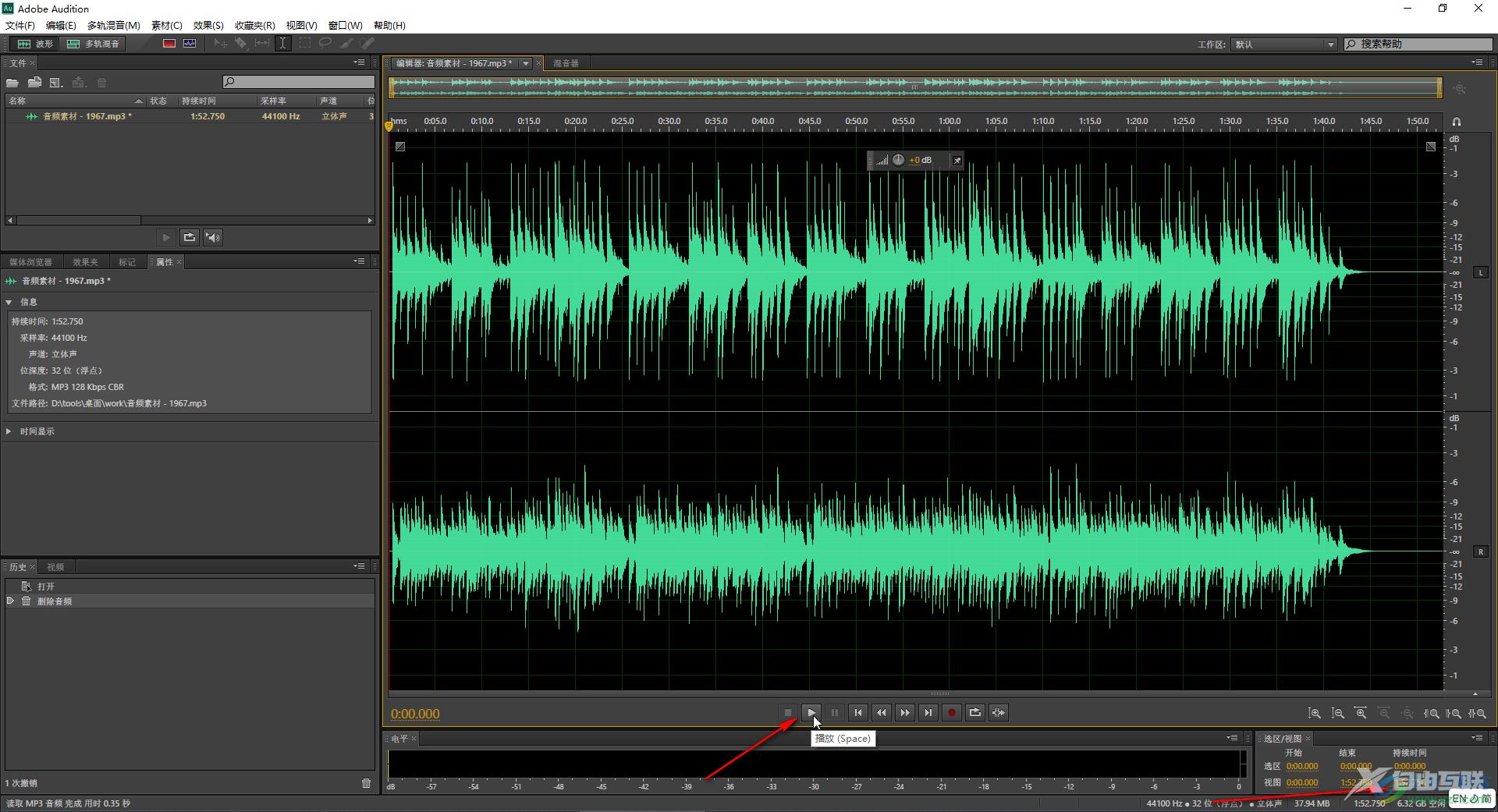
Task: Select the Spot Healing Brush tool
Action: (367, 44)
